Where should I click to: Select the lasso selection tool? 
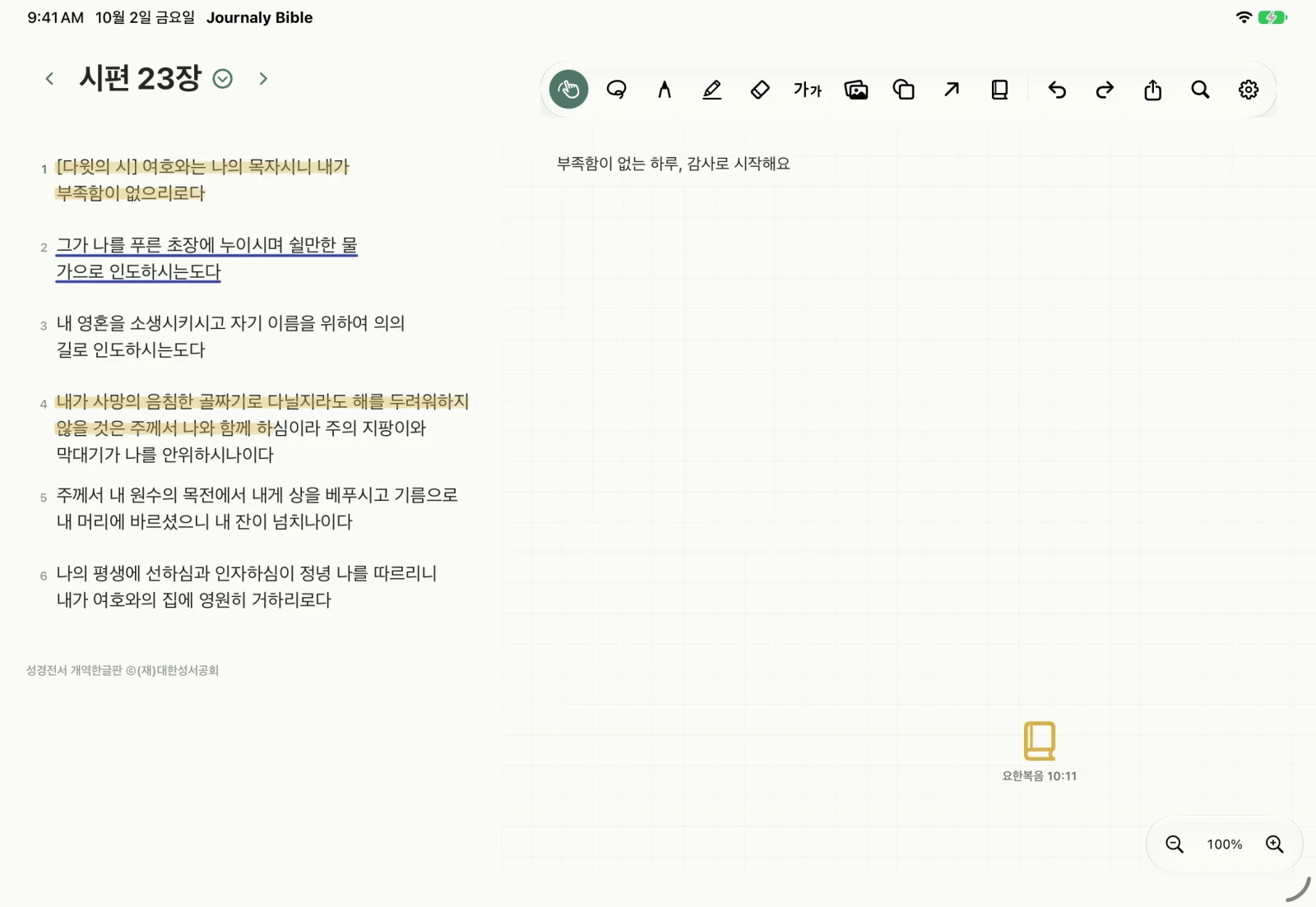(617, 90)
